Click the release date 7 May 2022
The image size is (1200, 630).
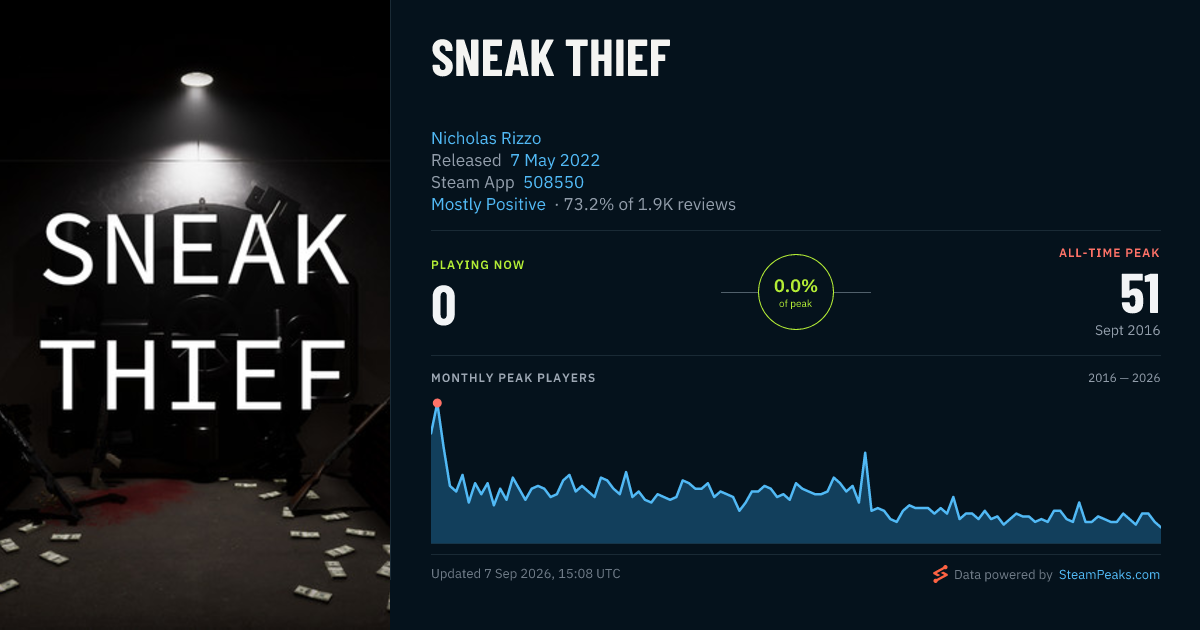(555, 160)
